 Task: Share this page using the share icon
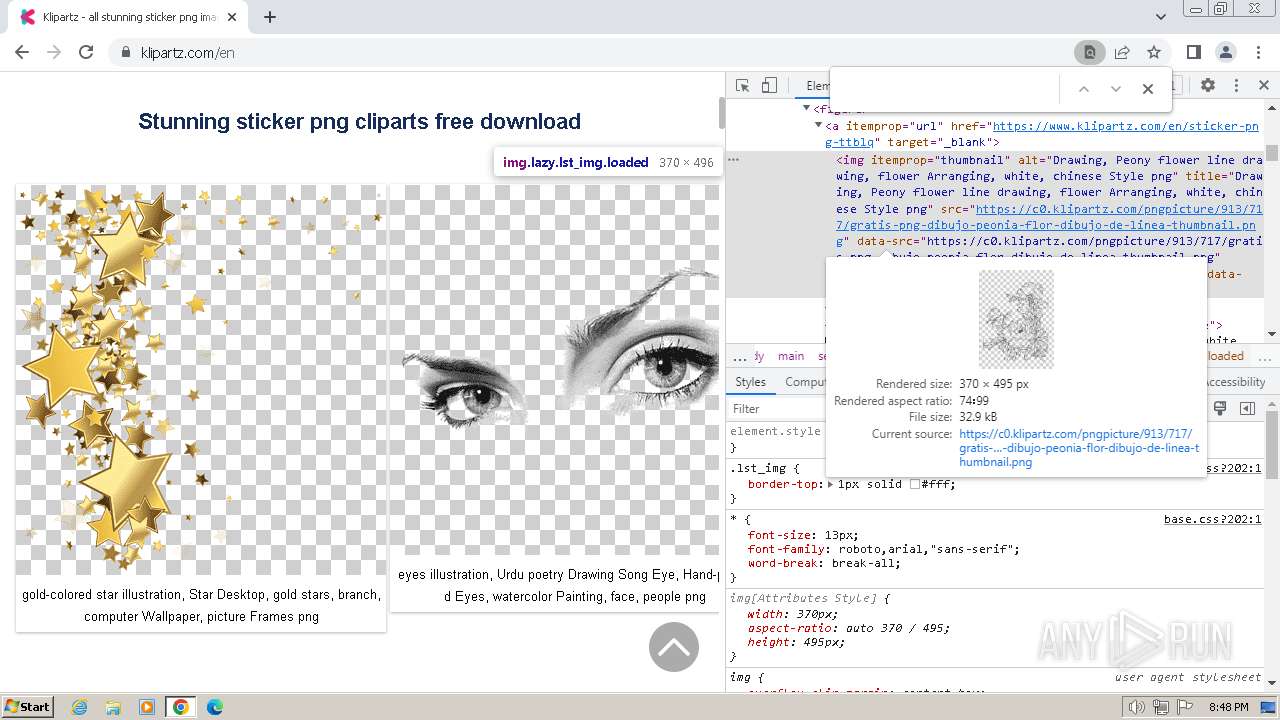point(1122,52)
